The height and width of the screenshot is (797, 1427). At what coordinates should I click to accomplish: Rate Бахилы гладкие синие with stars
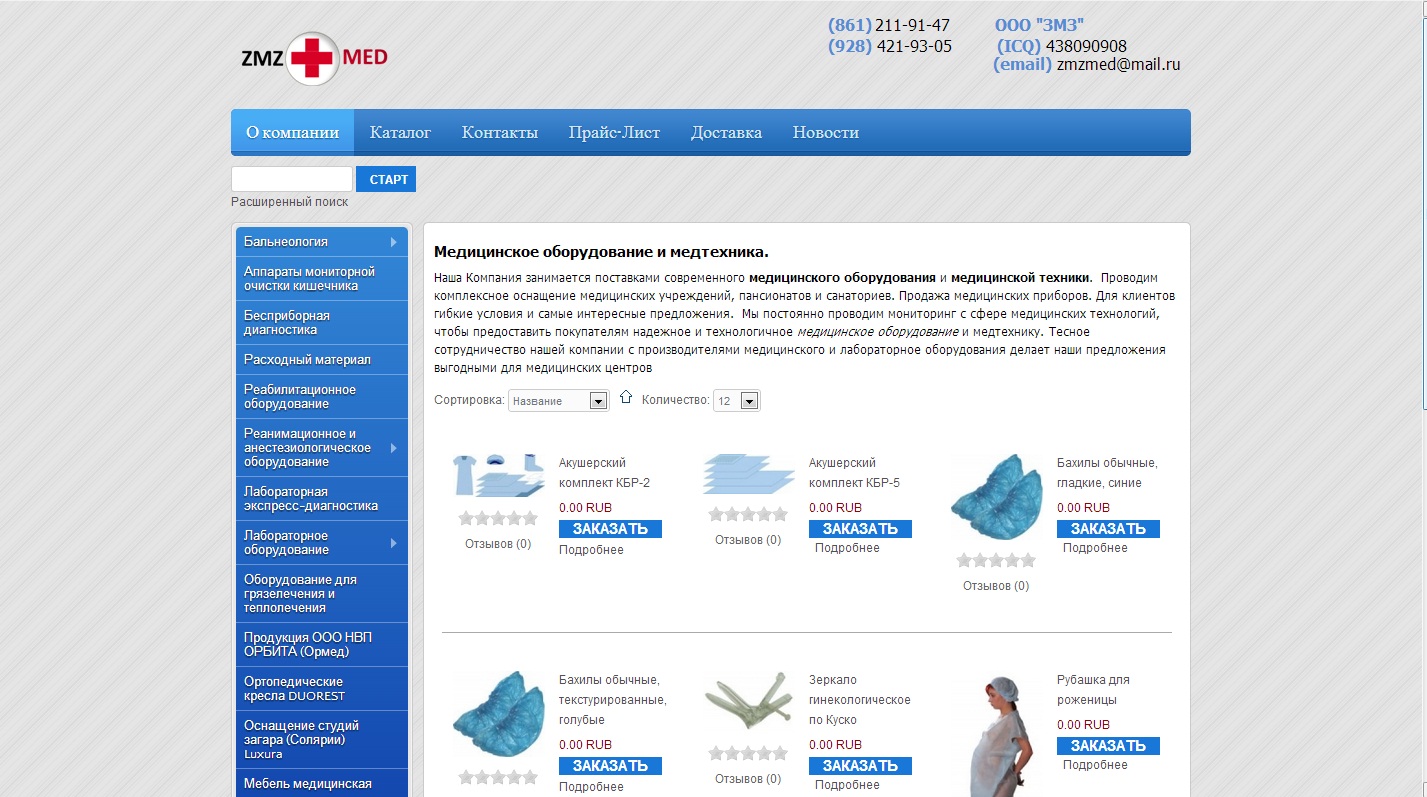[996, 560]
